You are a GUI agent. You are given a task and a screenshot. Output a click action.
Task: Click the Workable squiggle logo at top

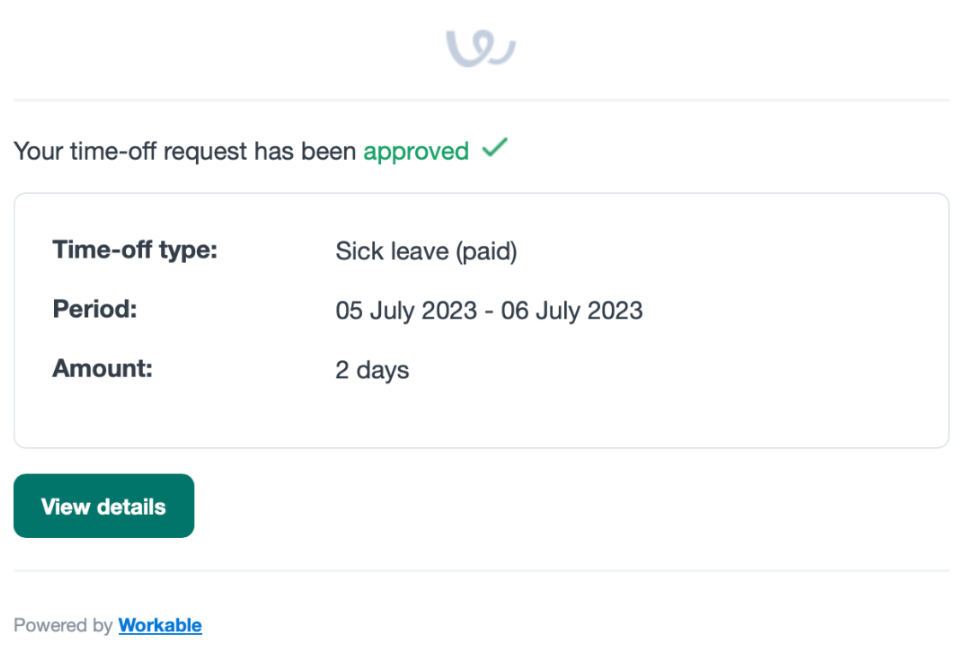pyautogui.click(x=480, y=47)
